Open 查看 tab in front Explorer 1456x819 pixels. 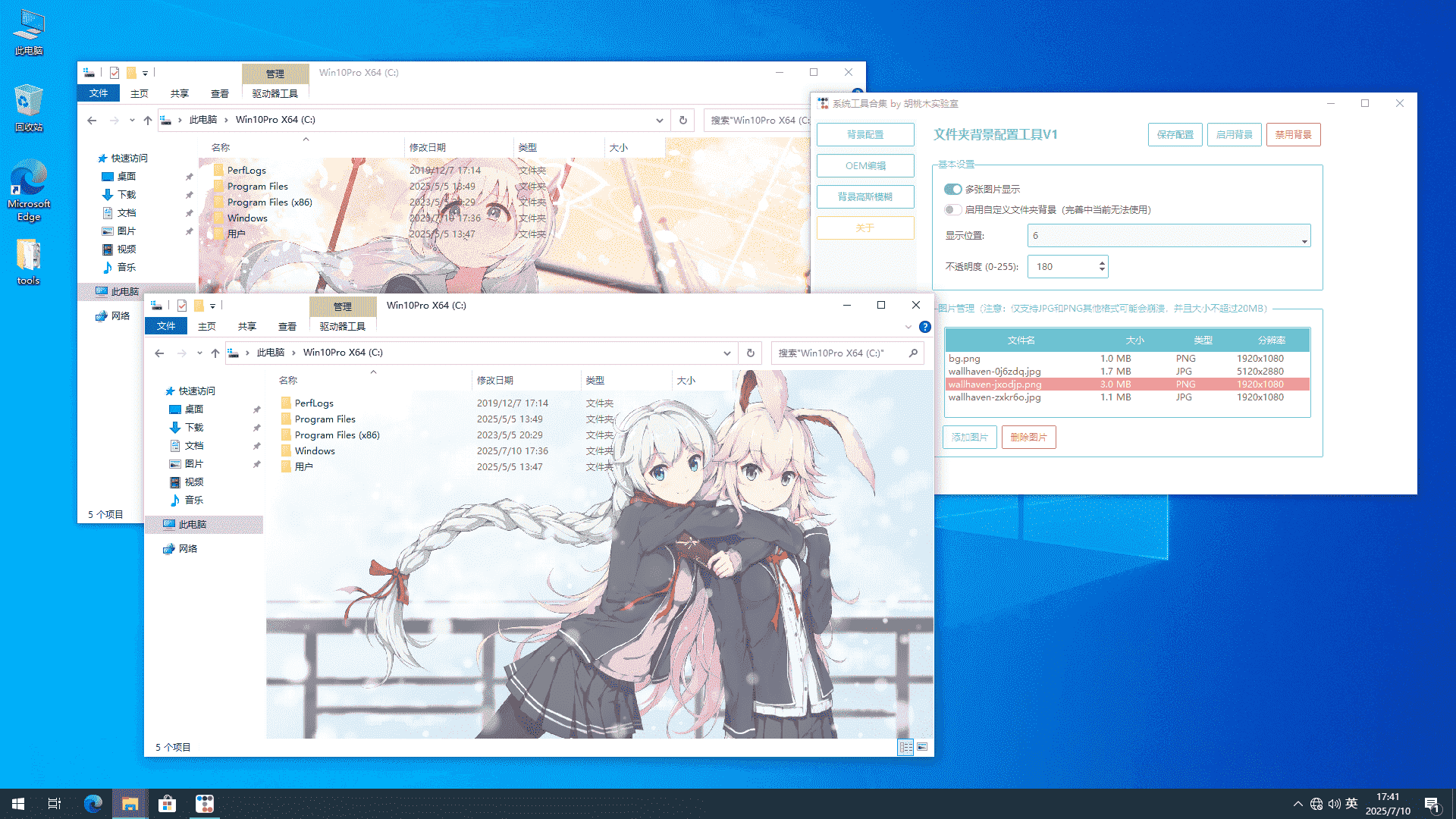(287, 326)
